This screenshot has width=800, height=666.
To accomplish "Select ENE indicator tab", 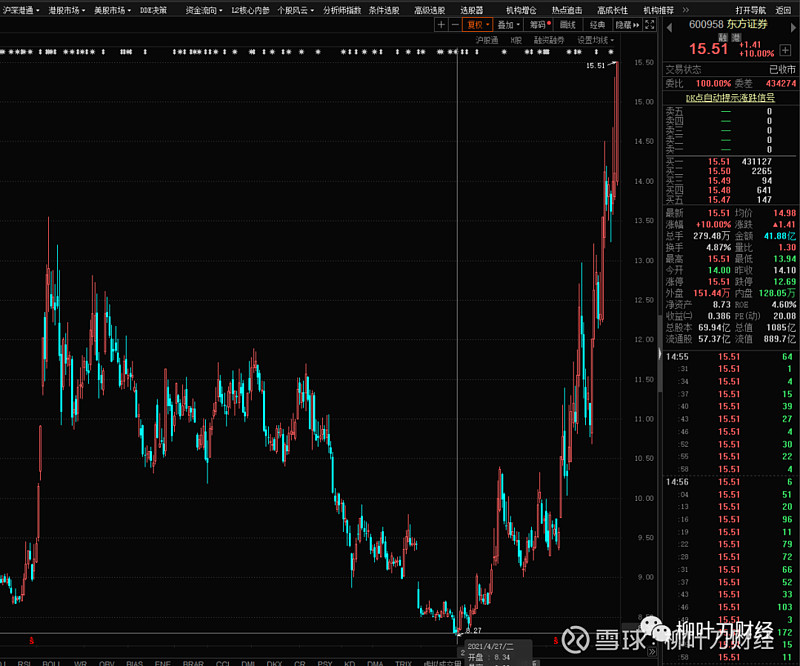I will 162,663.
